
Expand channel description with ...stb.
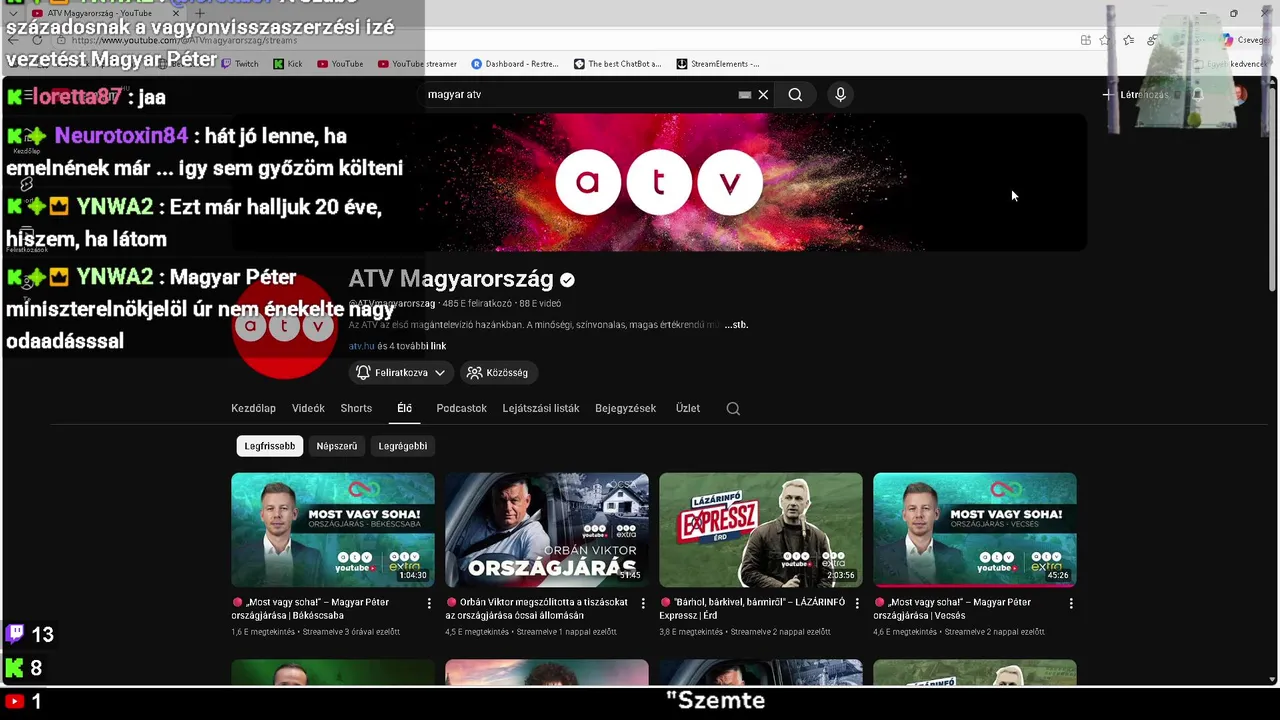tap(736, 325)
